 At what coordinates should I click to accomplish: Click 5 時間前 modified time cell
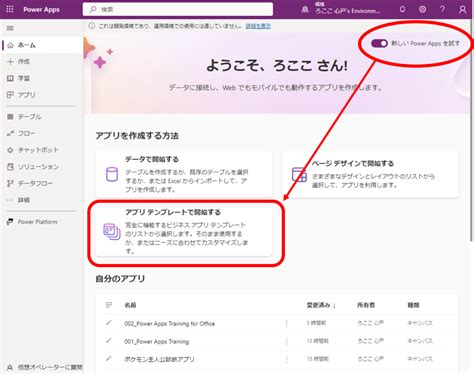tap(316, 323)
